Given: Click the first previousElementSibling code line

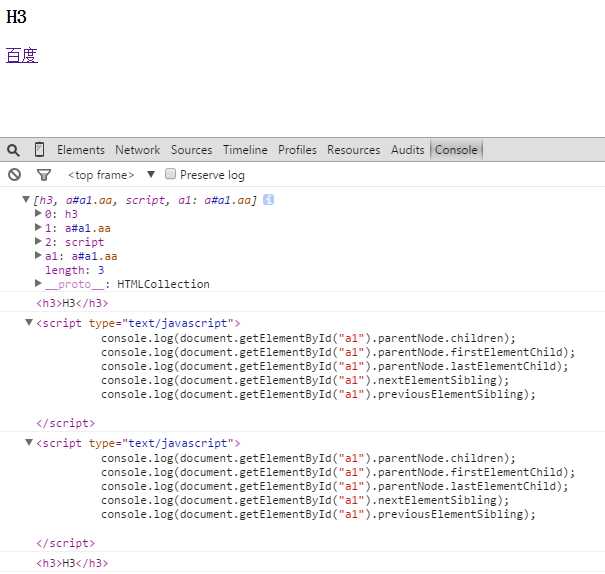Looking at the screenshot, I should point(318,394).
